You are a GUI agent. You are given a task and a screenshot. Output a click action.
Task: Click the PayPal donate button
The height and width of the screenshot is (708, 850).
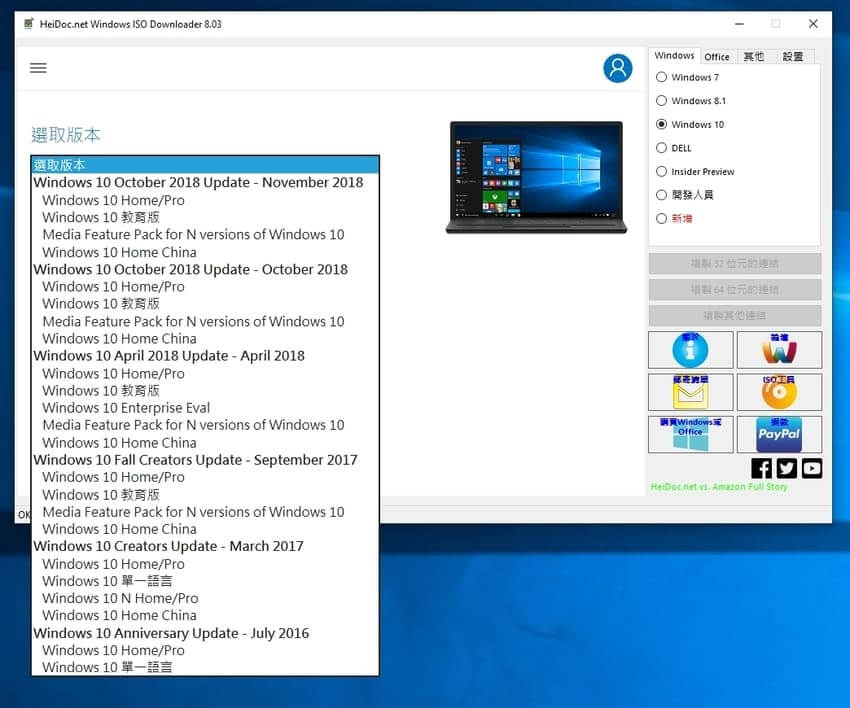pos(779,434)
